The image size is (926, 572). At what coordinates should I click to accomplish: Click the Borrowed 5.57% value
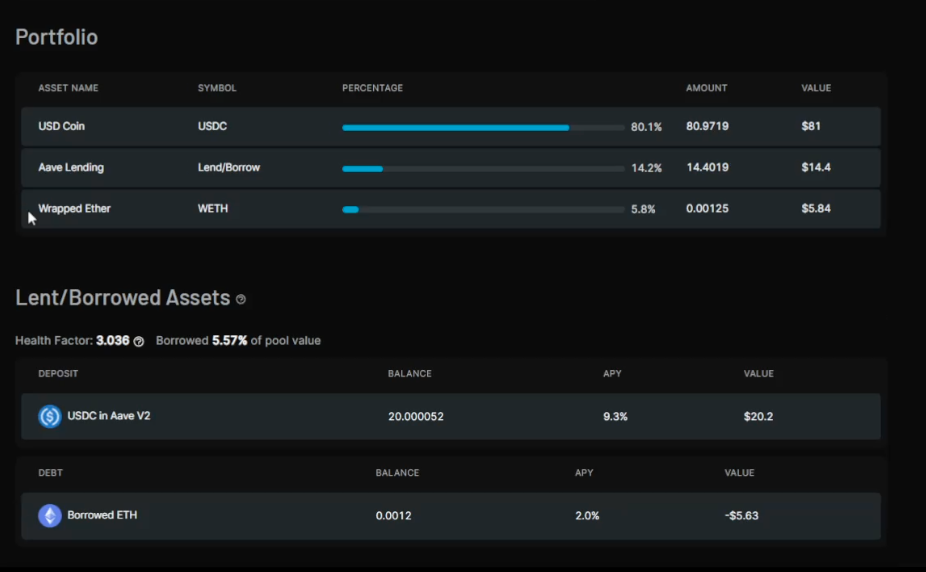230,341
